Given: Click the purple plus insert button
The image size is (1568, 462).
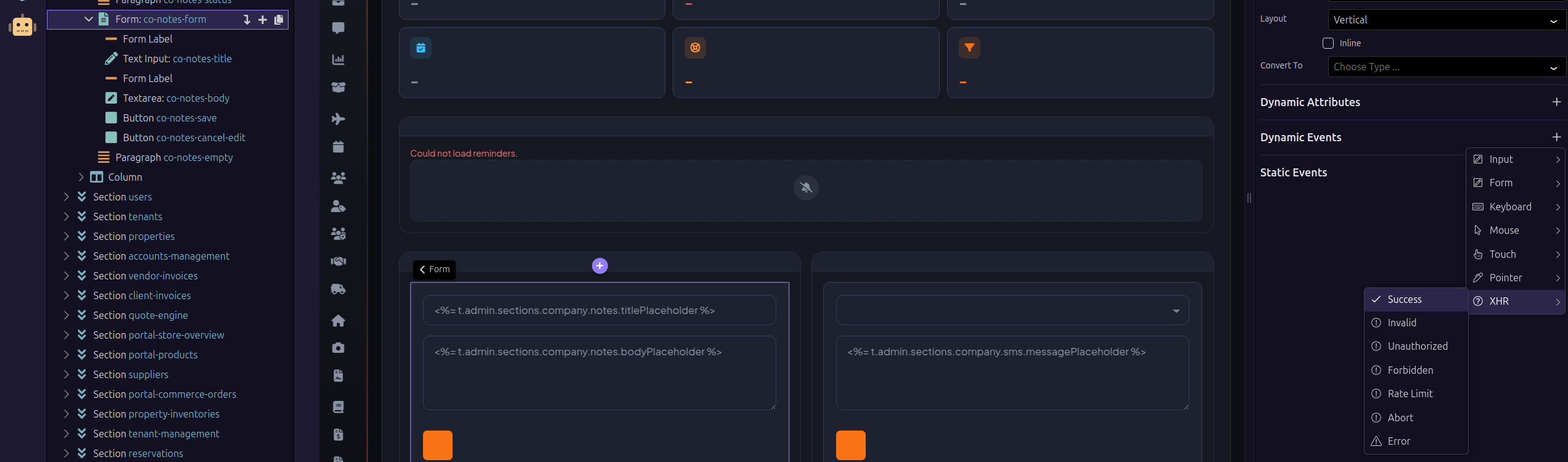Looking at the screenshot, I should 600,266.
